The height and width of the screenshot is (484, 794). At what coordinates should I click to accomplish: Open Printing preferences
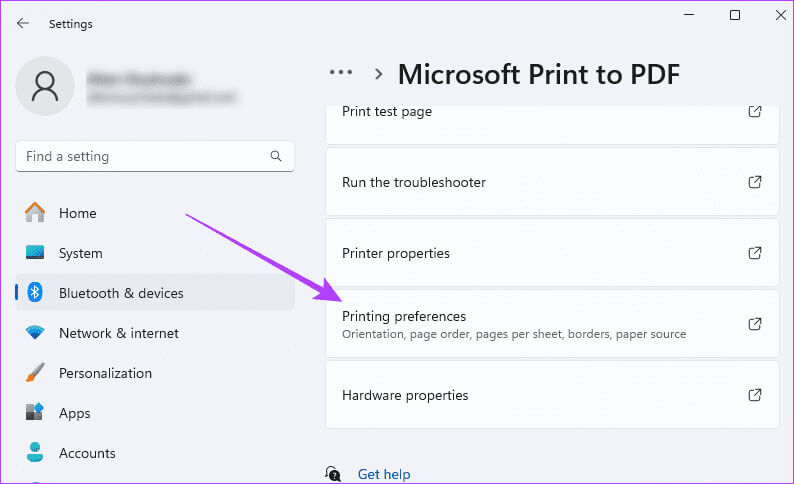click(552, 324)
